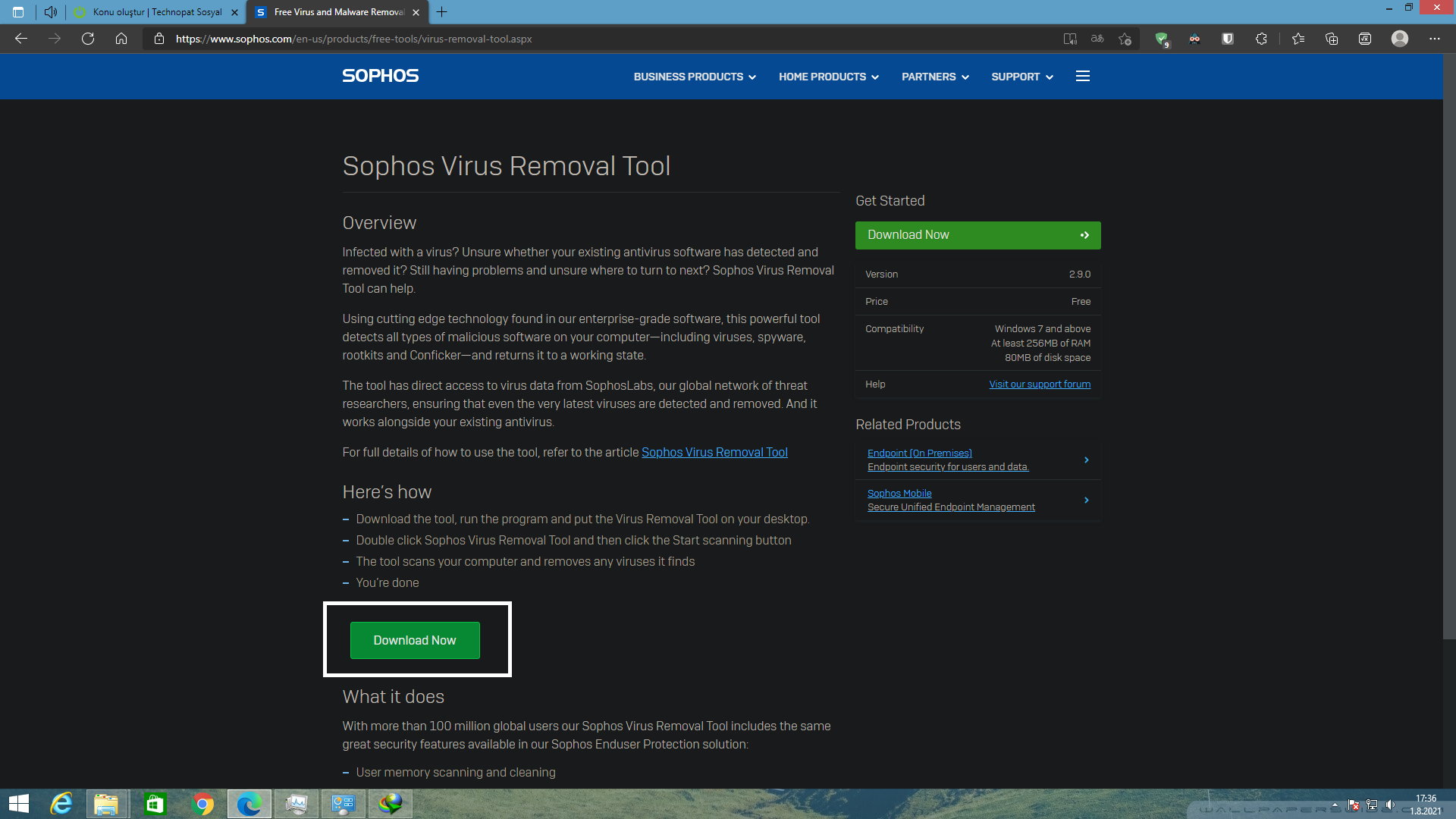The height and width of the screenshot is (819, 1456).
Task: Open the Sophos Virus Removal Tool article link
Action: click(714, 452)
